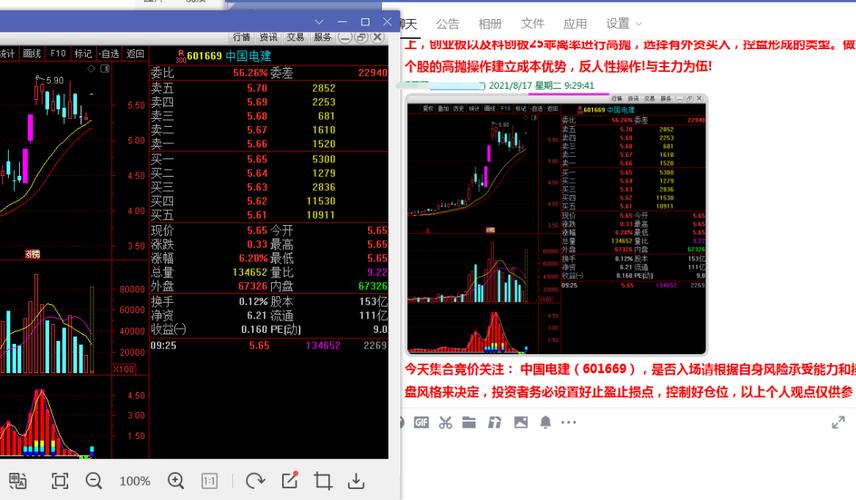Viewport: 856px width, 500px height.
Task: Click the 量比 value 9.22
Action: 377,272
